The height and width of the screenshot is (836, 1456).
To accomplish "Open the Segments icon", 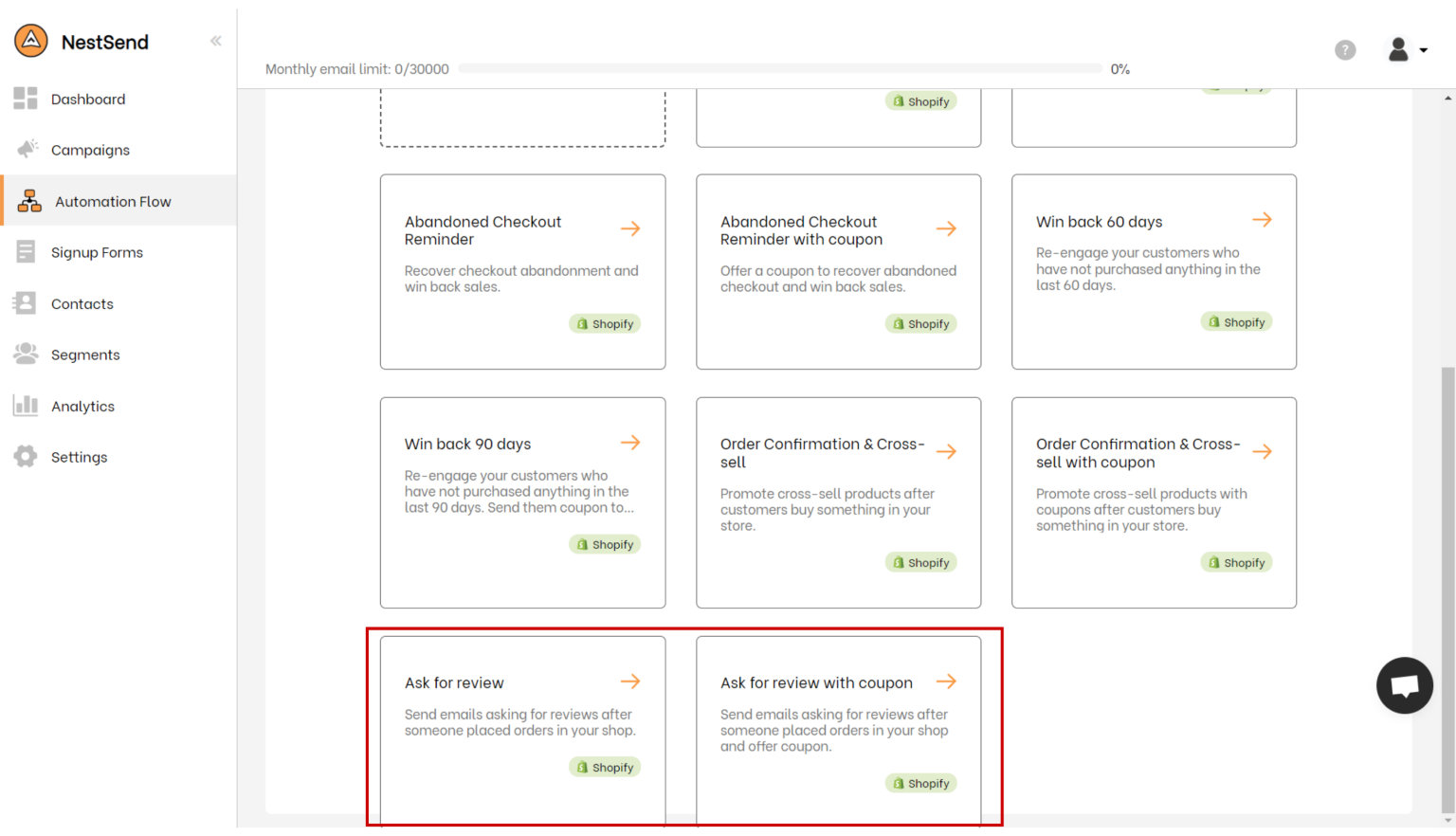I will click(x=26, y=354).
